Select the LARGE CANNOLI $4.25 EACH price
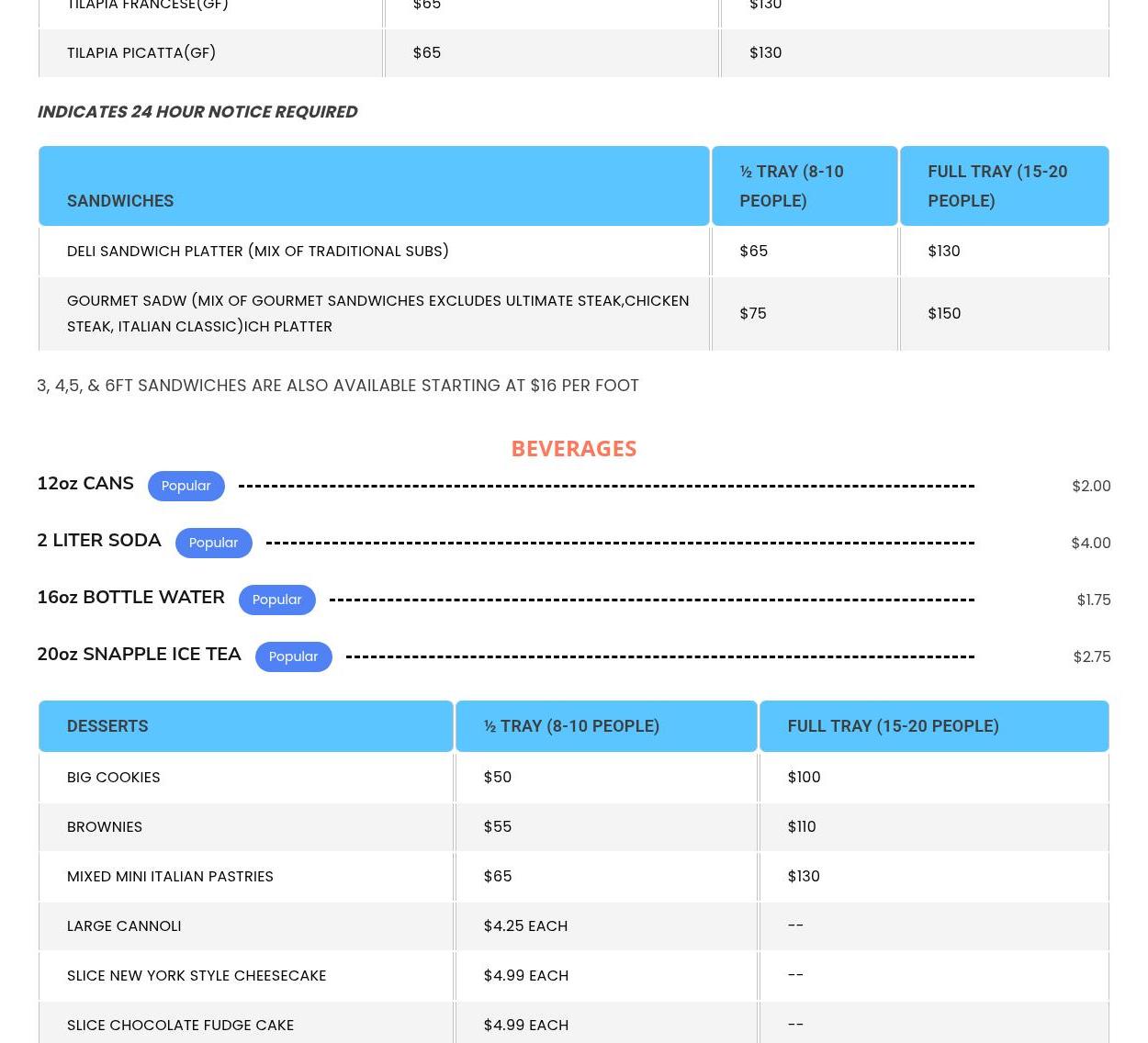The width and height of the screenshot is (1148, 1043). coord(525,925)
